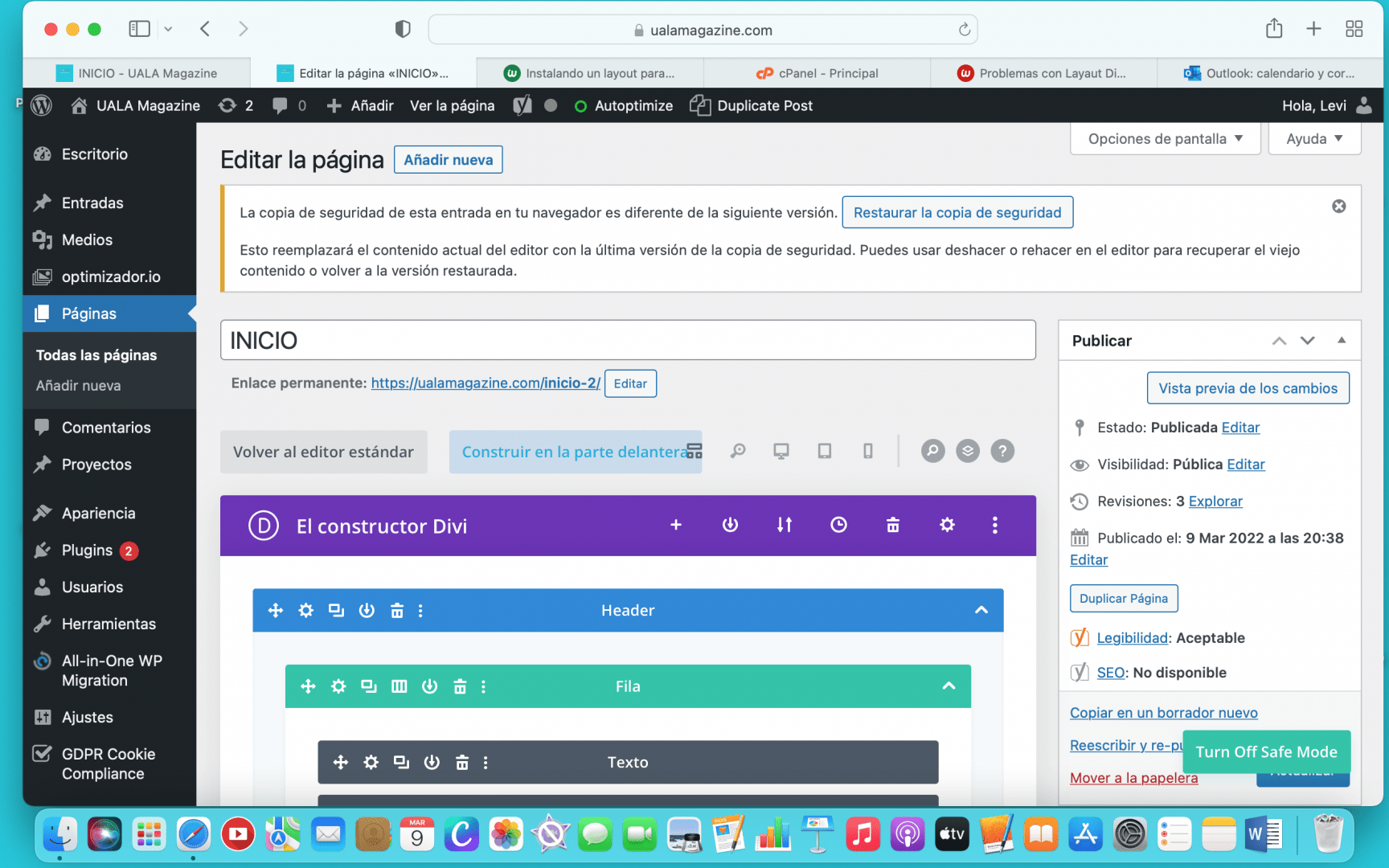
Task: Click Header section move icon
Action: [x=276, y=610]
